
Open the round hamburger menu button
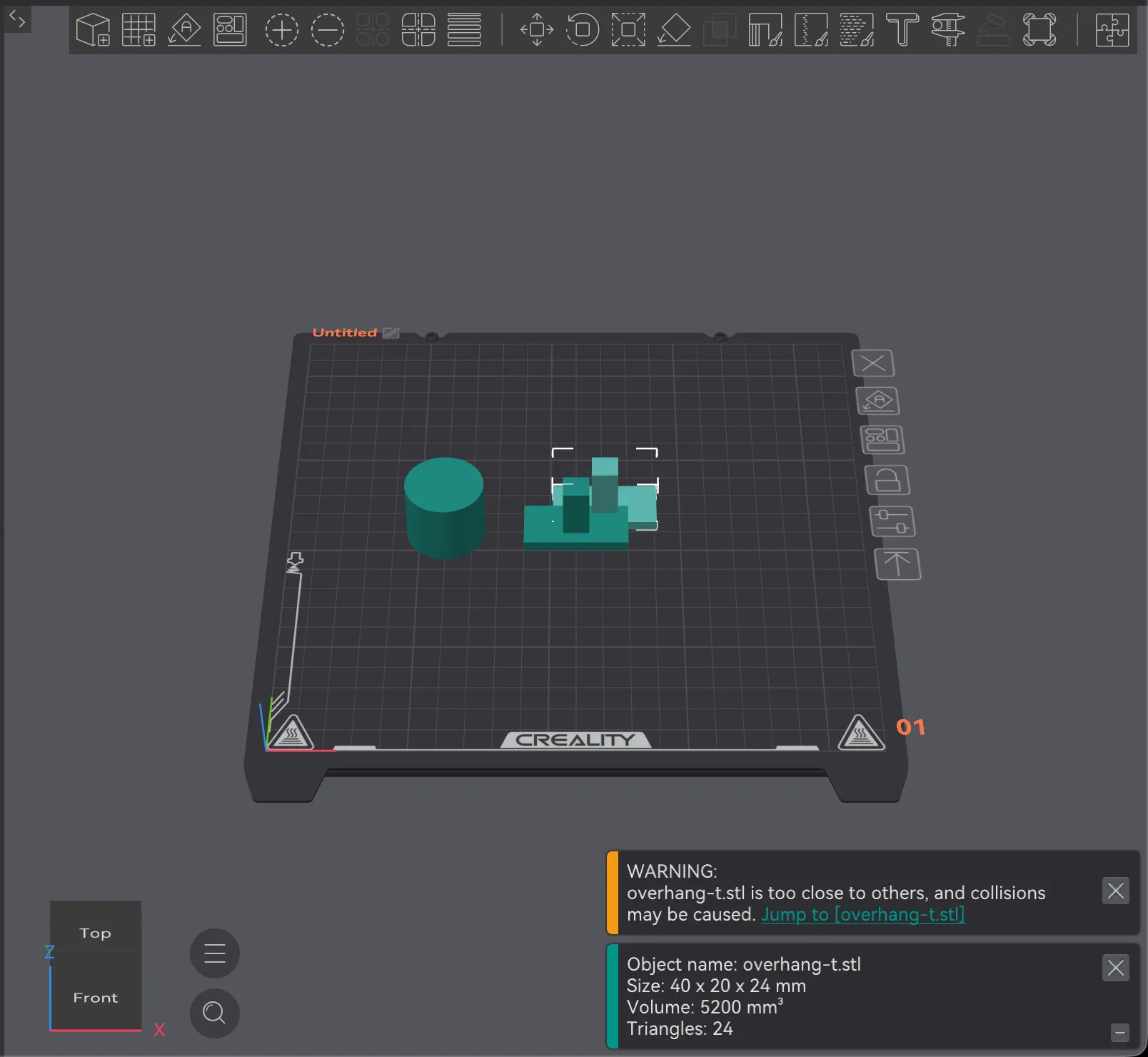pyautogui.click(x=214, y=953)
